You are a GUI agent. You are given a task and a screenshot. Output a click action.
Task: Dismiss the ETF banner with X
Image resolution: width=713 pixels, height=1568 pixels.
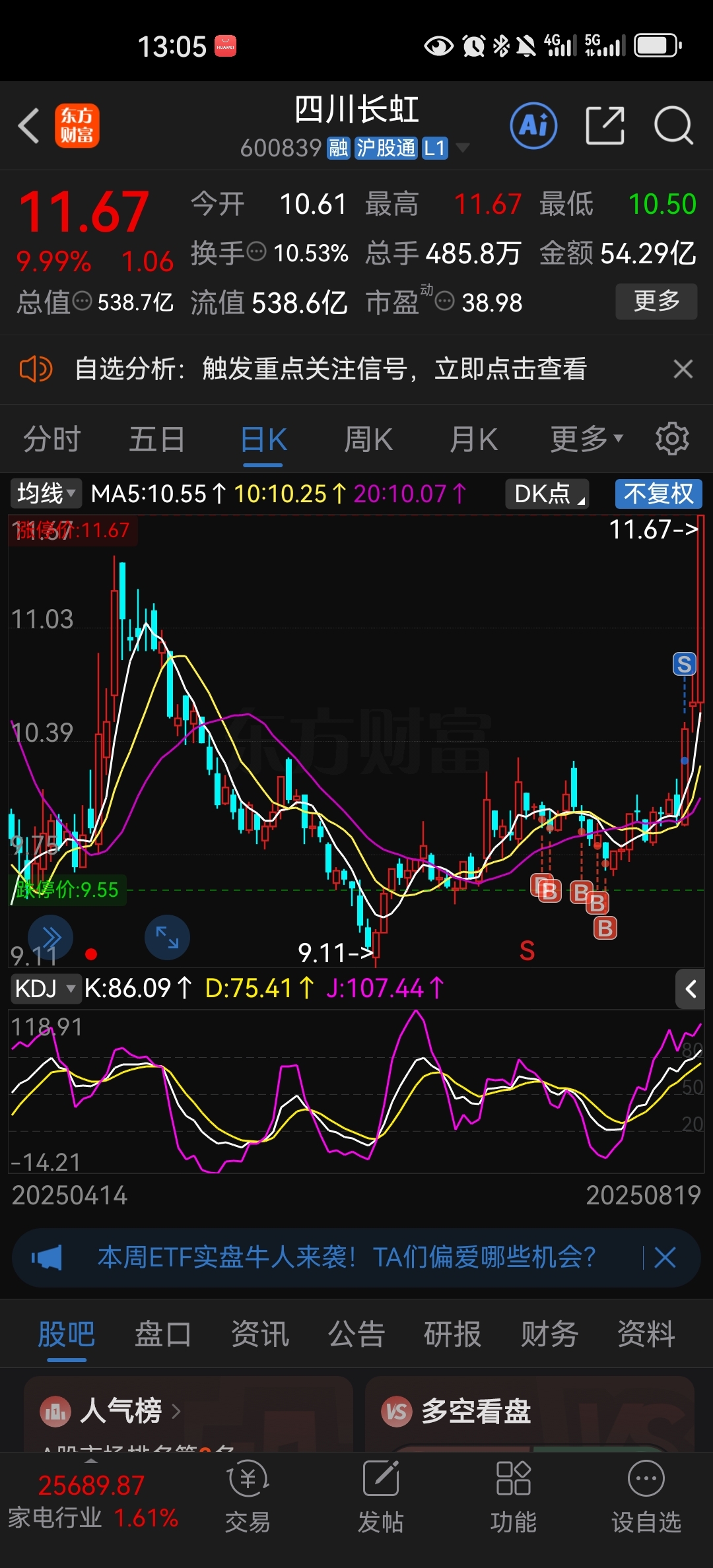665,1257
